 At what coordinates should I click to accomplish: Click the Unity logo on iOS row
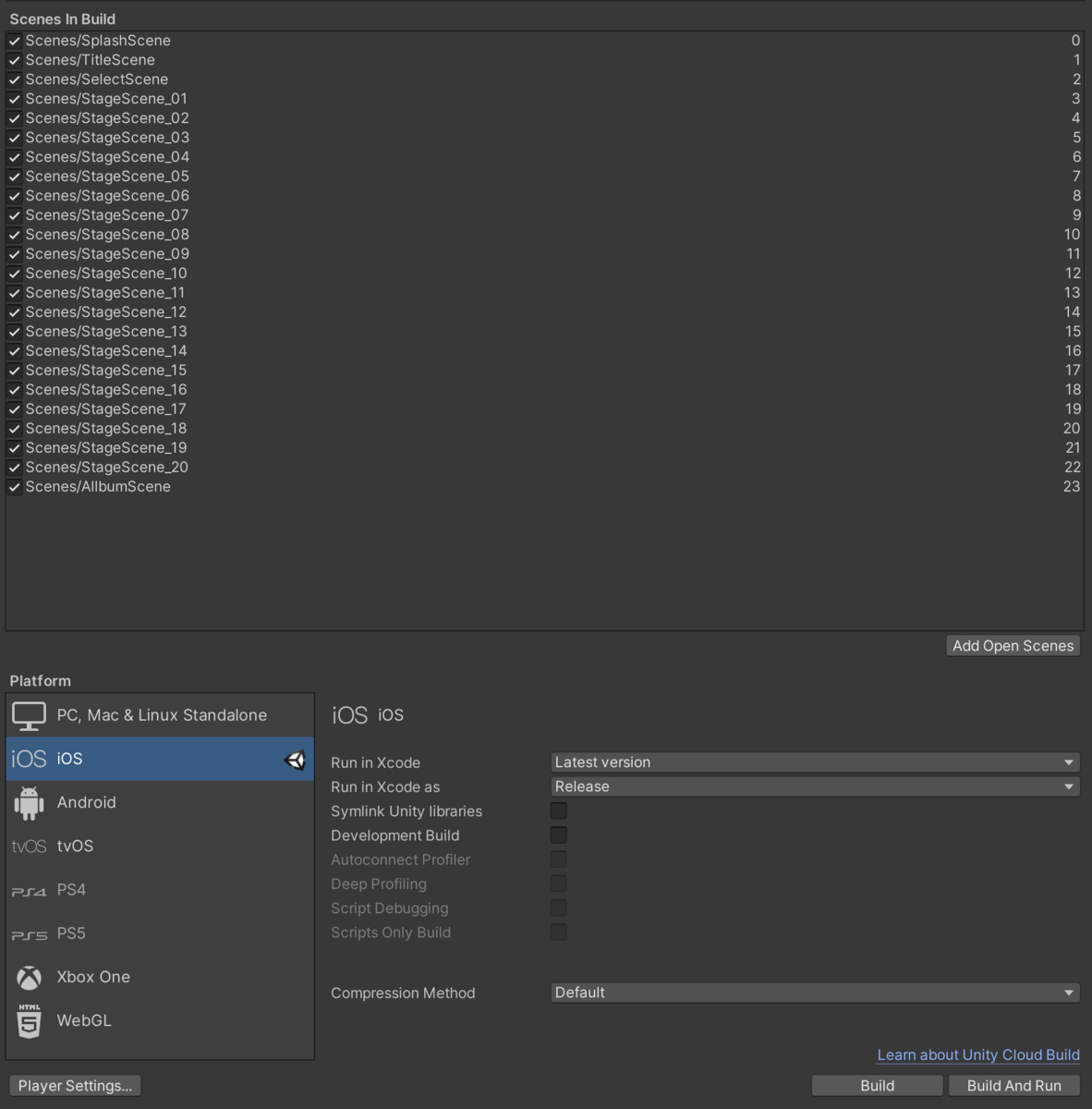point(295,760)
